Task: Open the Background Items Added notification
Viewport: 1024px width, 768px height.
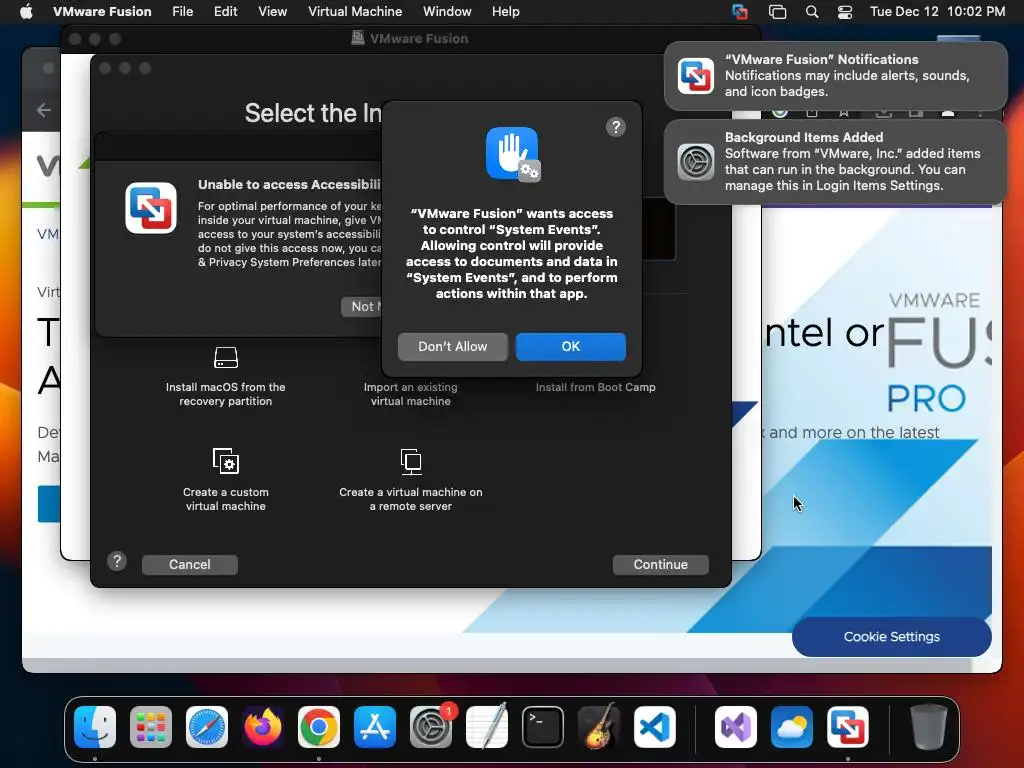Action: pyautogui.click(x=836, y=161)
